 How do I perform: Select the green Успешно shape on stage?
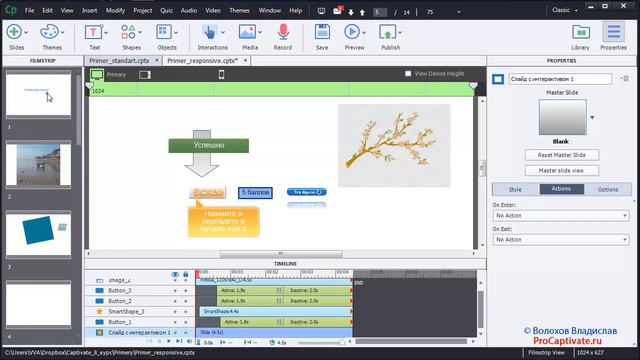pos(209,146)
